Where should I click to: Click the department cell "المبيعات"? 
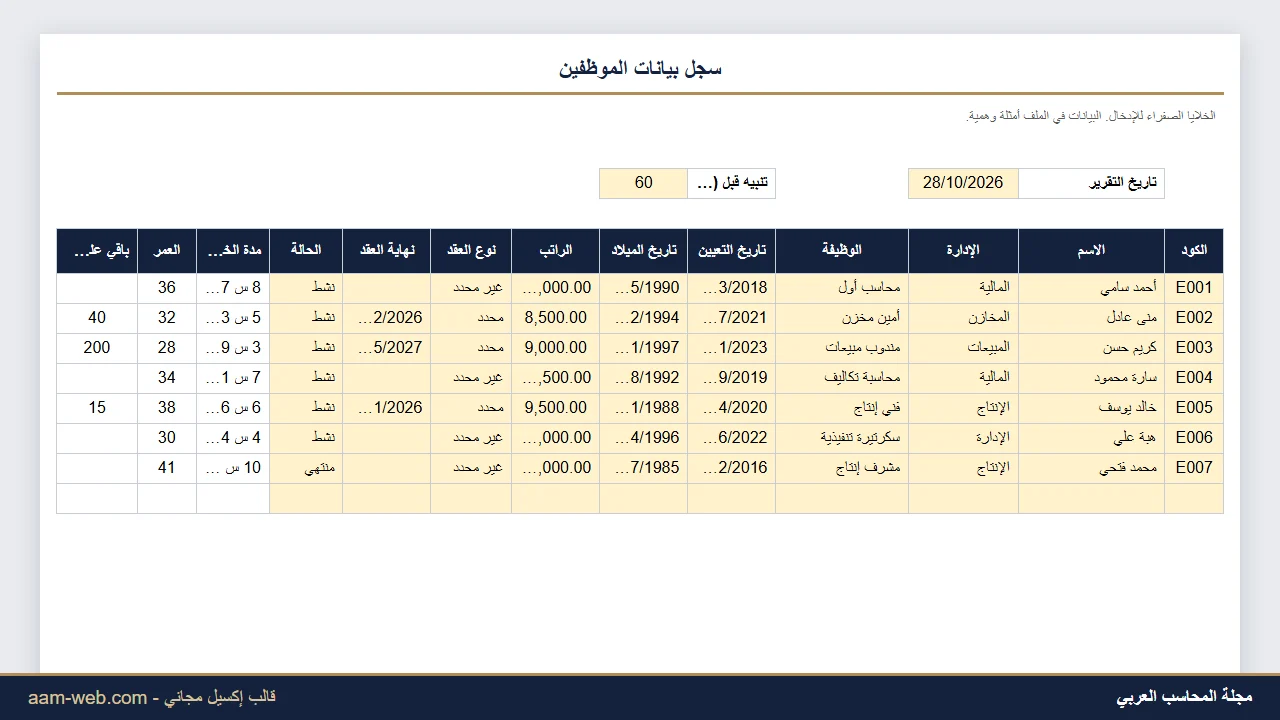tap(963, 348)
